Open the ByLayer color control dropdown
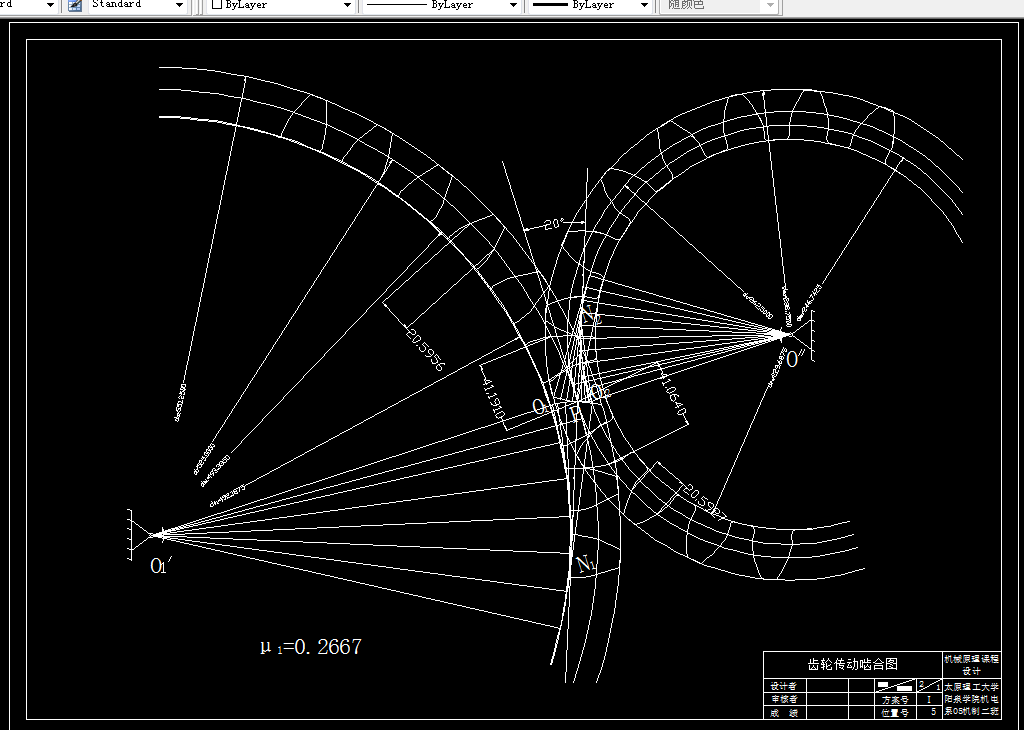This screenshot has width=1024, height=730. pos(347,5)
